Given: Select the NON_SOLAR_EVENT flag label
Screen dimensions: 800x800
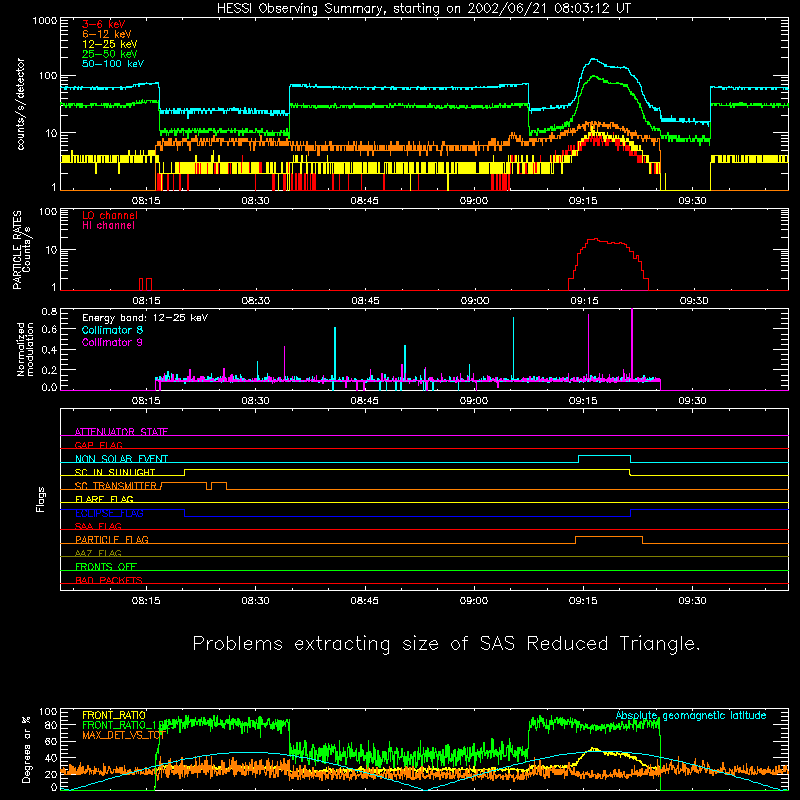Looking at the screenshot, I should pos(121,459).
